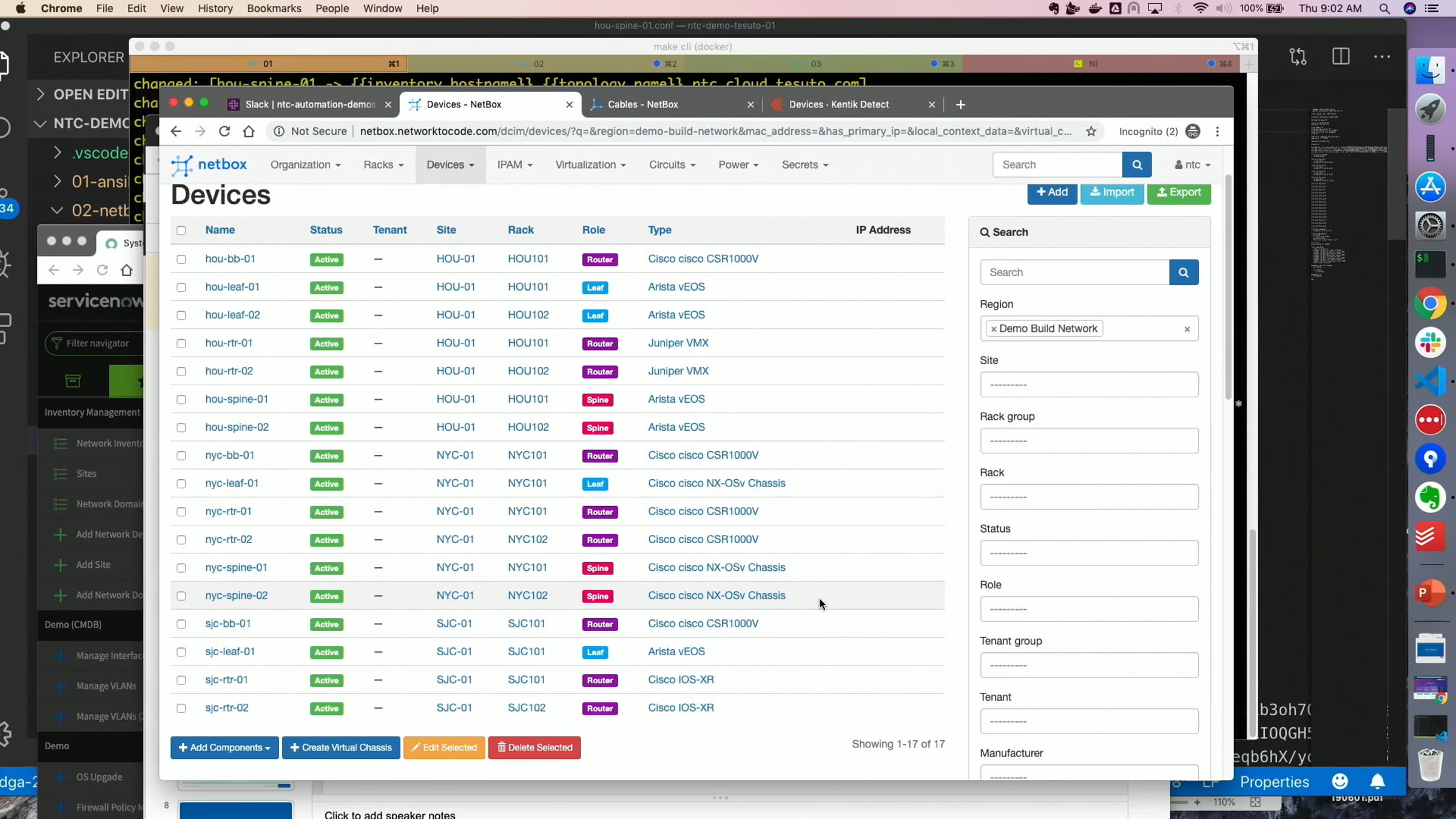Image resolution: width=1456 pixels, height=819 pixels.
Task: Open the VS Code split editor icon
Action: pos(1341,56)
